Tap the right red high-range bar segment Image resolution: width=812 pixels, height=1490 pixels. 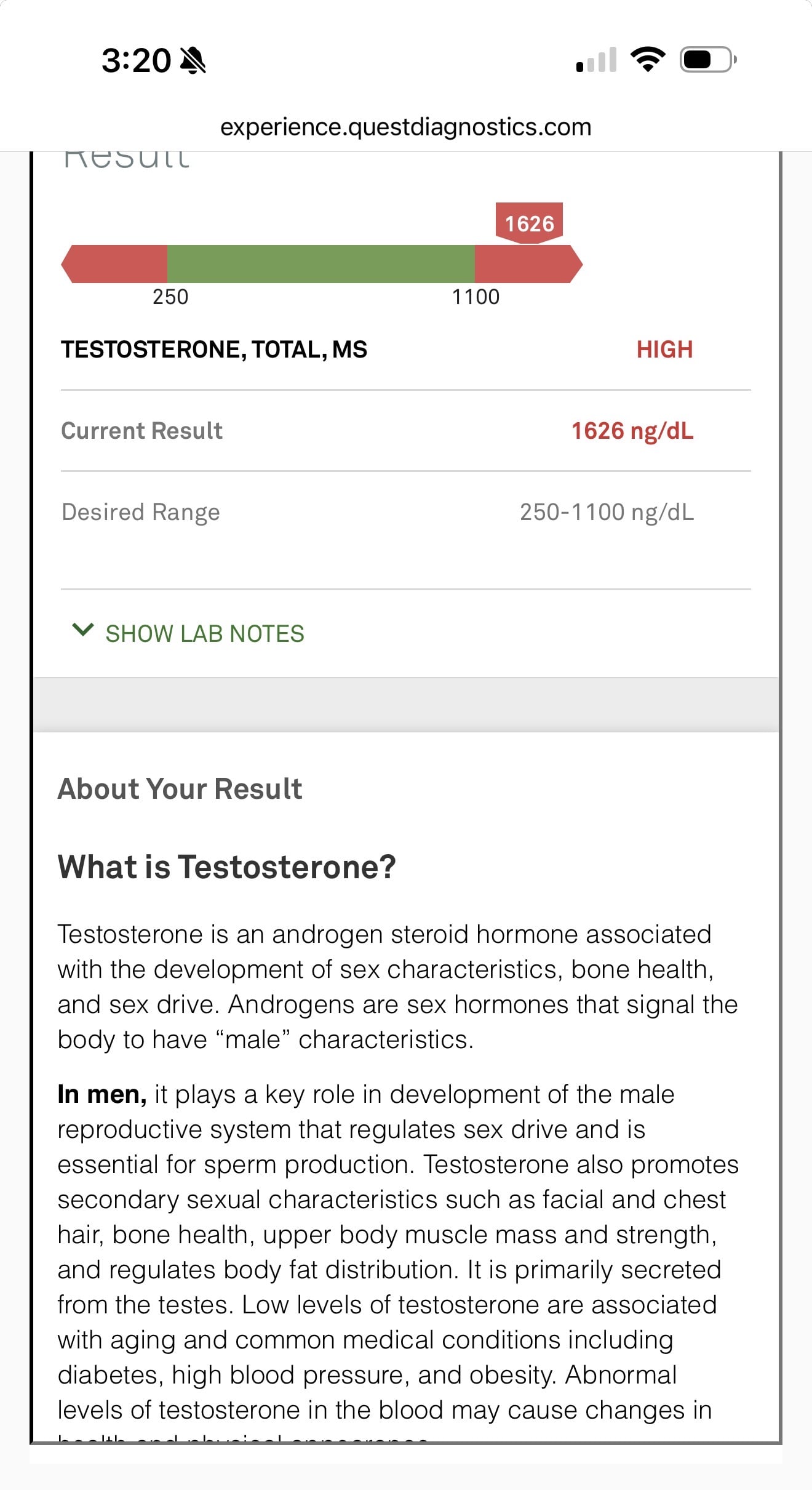(528, 264)
